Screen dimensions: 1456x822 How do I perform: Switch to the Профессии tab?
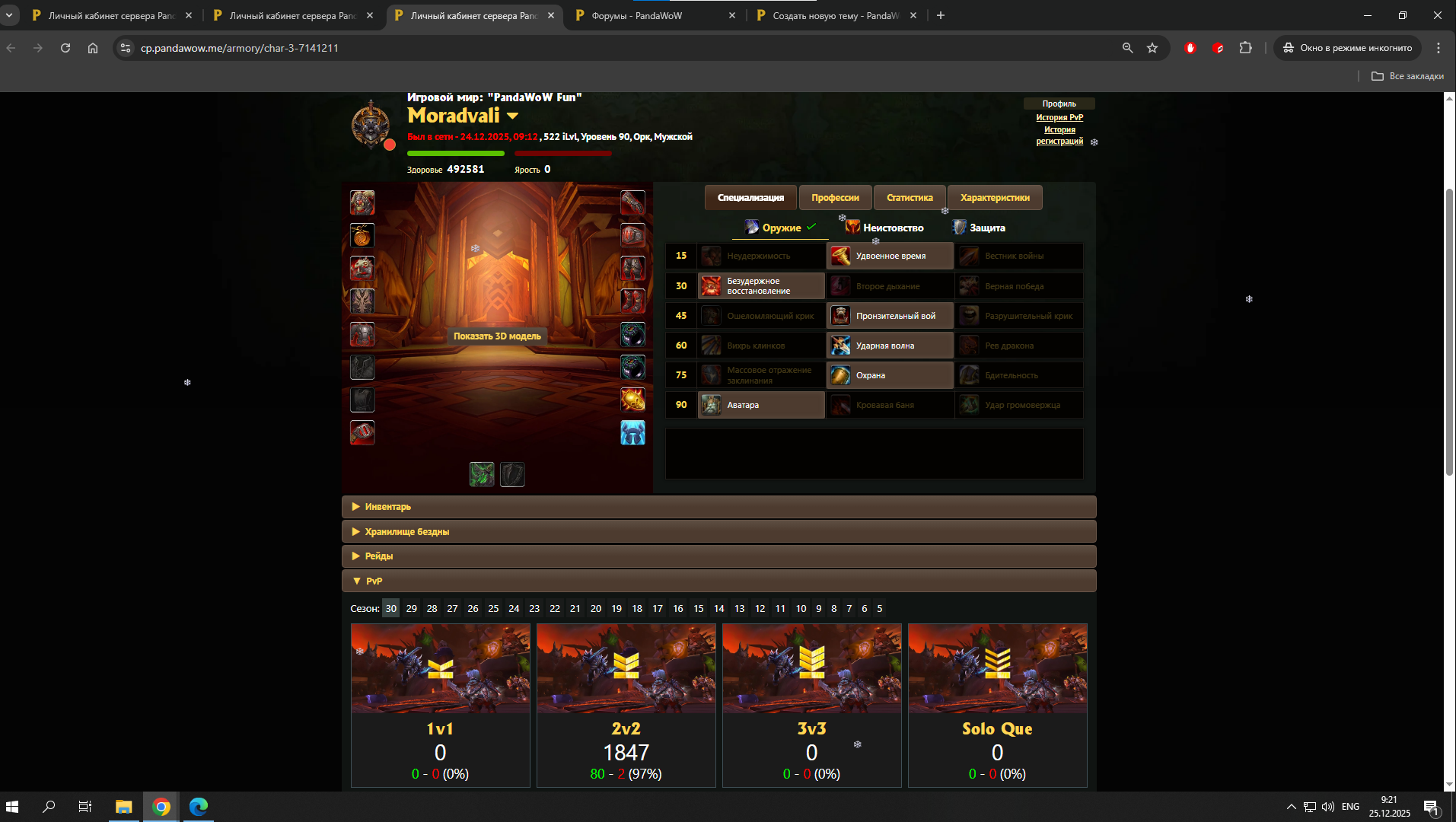(x=835, y=198)
